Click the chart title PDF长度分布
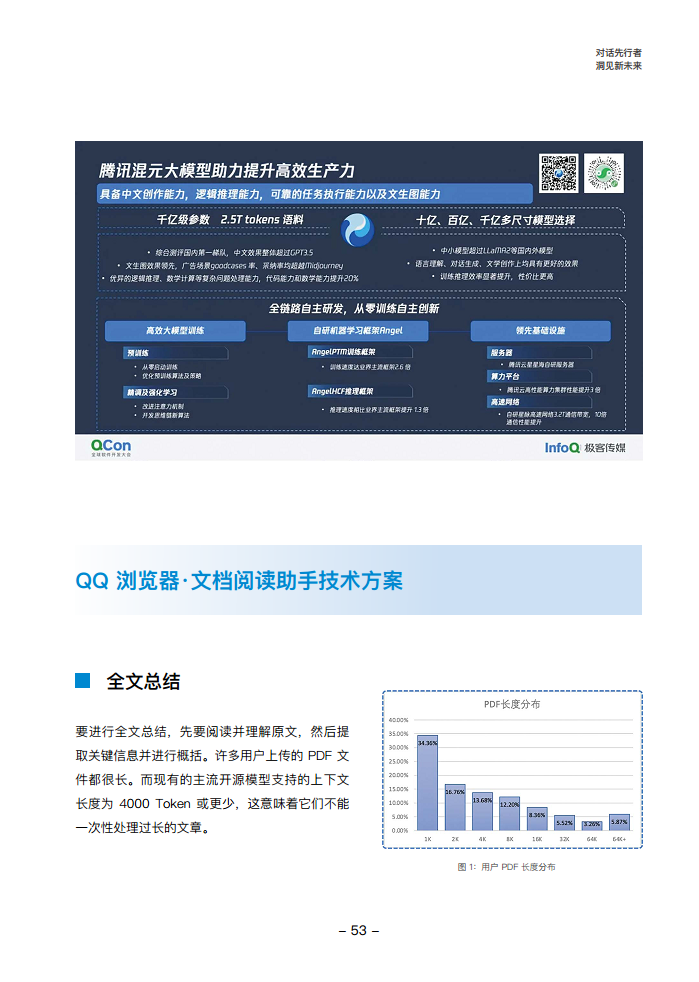 coord(512,704)
